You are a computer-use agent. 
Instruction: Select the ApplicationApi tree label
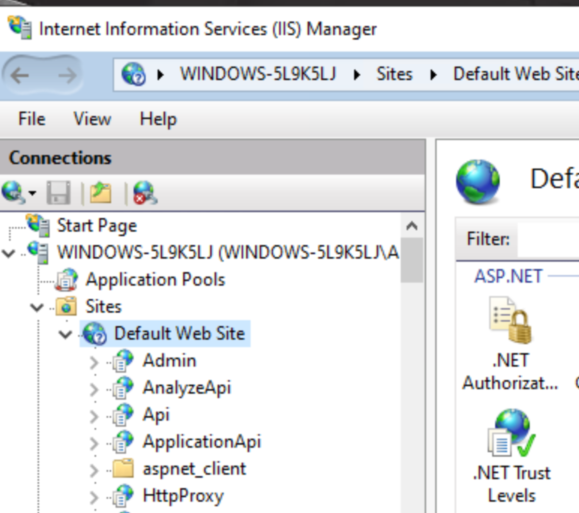coord(202,442)
